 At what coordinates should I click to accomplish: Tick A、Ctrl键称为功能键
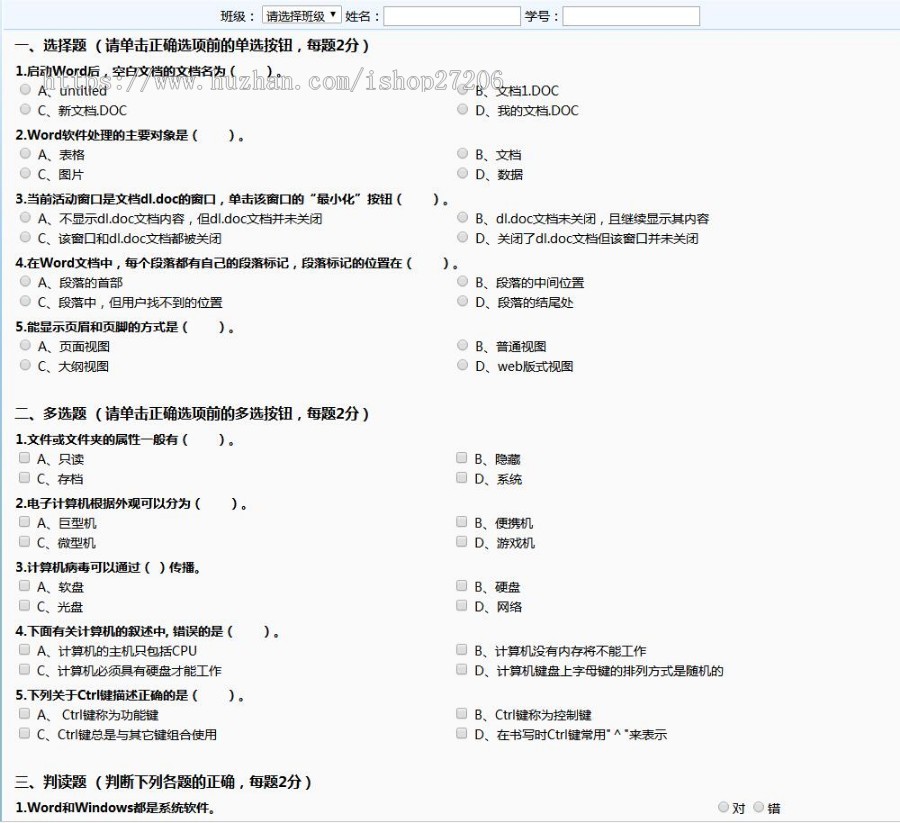24,713
